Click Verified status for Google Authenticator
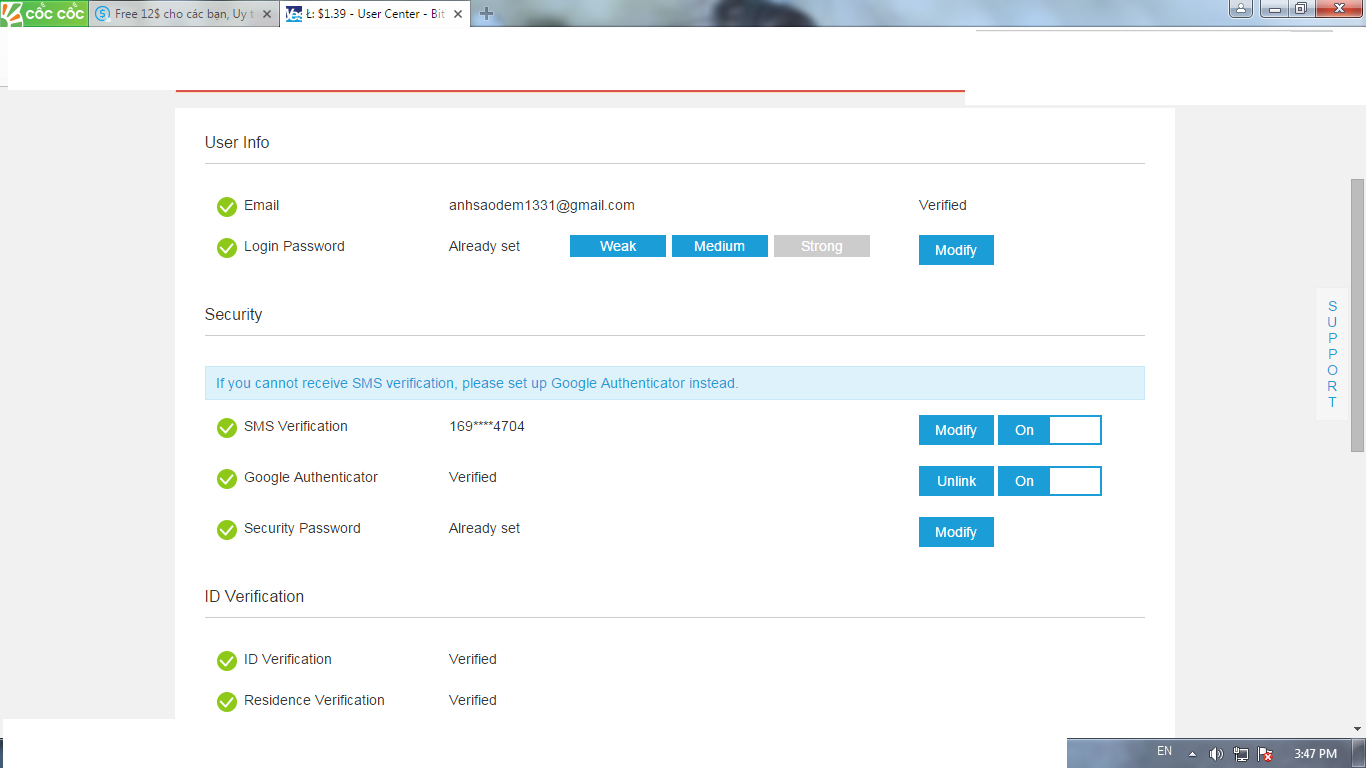Screen dimensions: 1366x768 pos(473,477)
